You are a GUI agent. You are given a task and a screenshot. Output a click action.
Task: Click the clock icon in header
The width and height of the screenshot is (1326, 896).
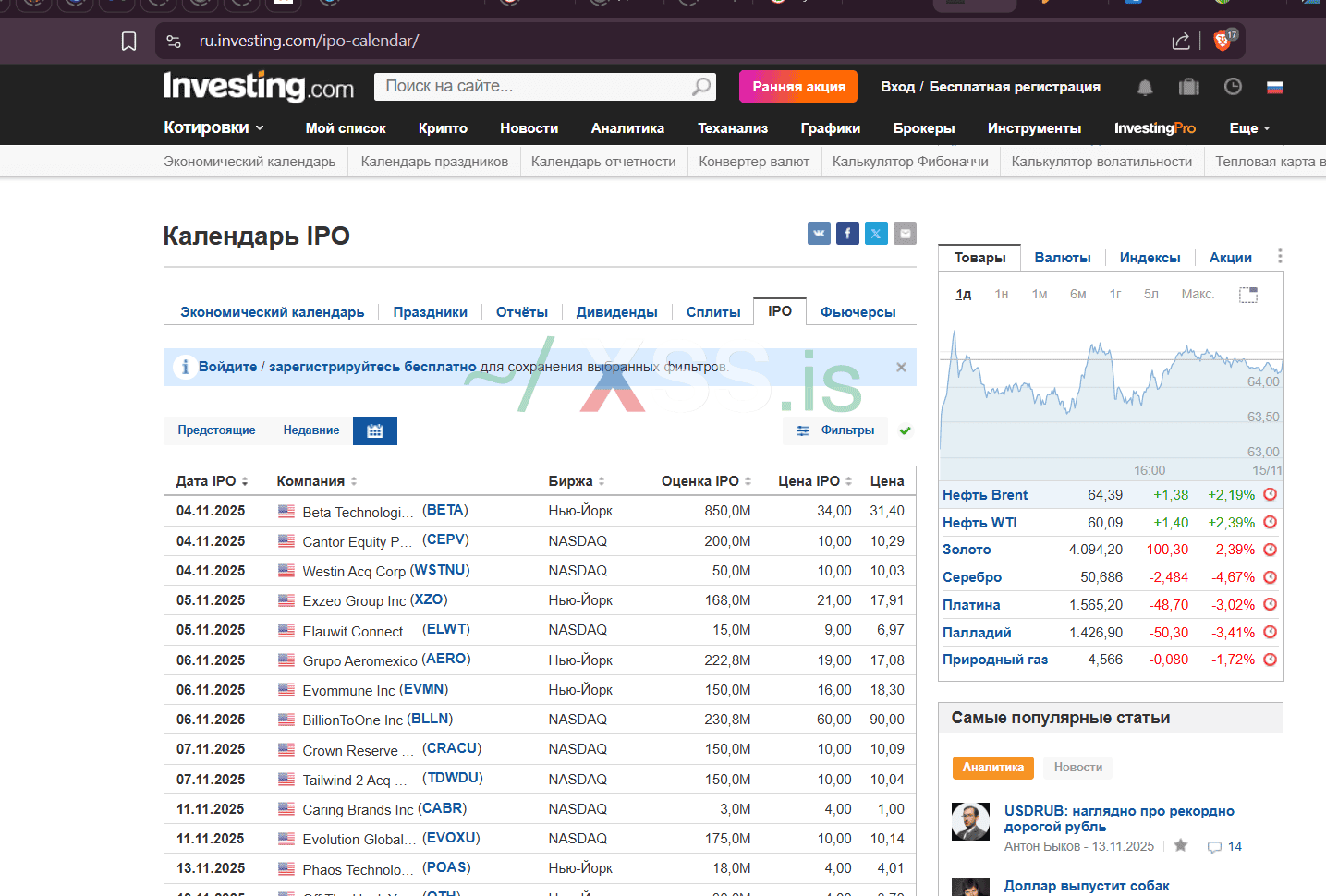click(1233, 87)
